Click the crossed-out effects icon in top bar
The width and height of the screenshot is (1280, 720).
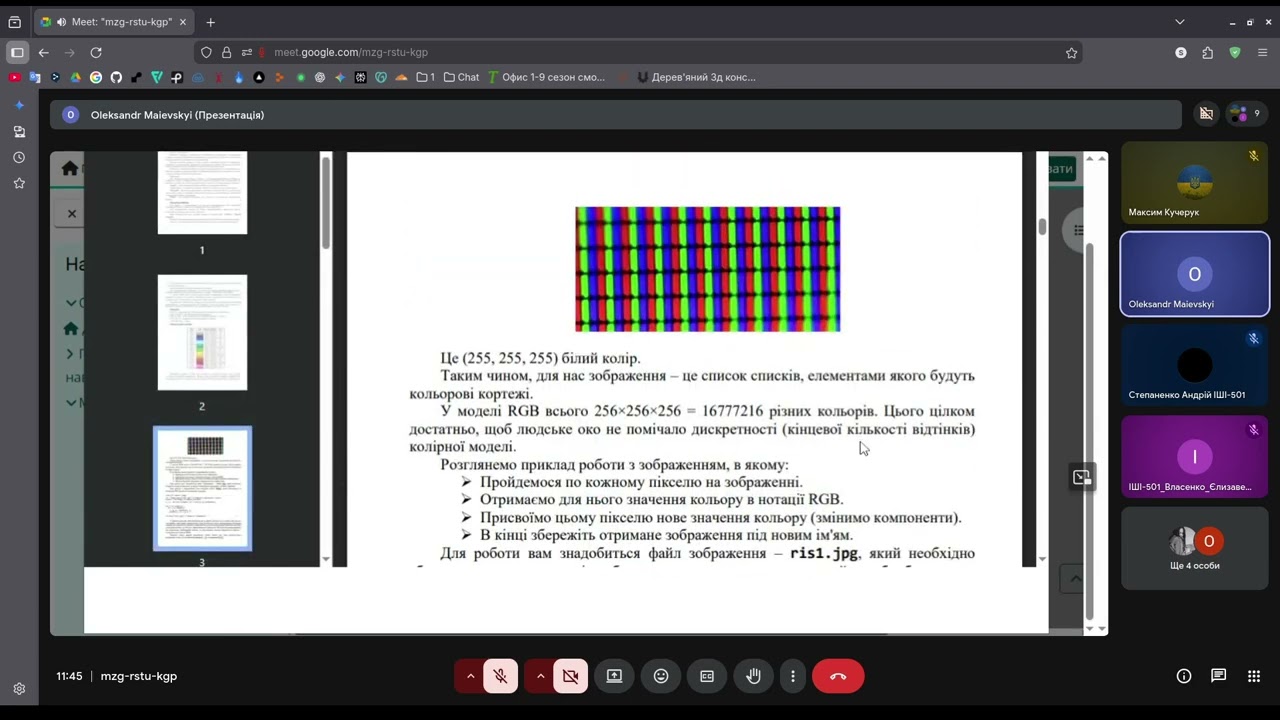coord(1206,114)
